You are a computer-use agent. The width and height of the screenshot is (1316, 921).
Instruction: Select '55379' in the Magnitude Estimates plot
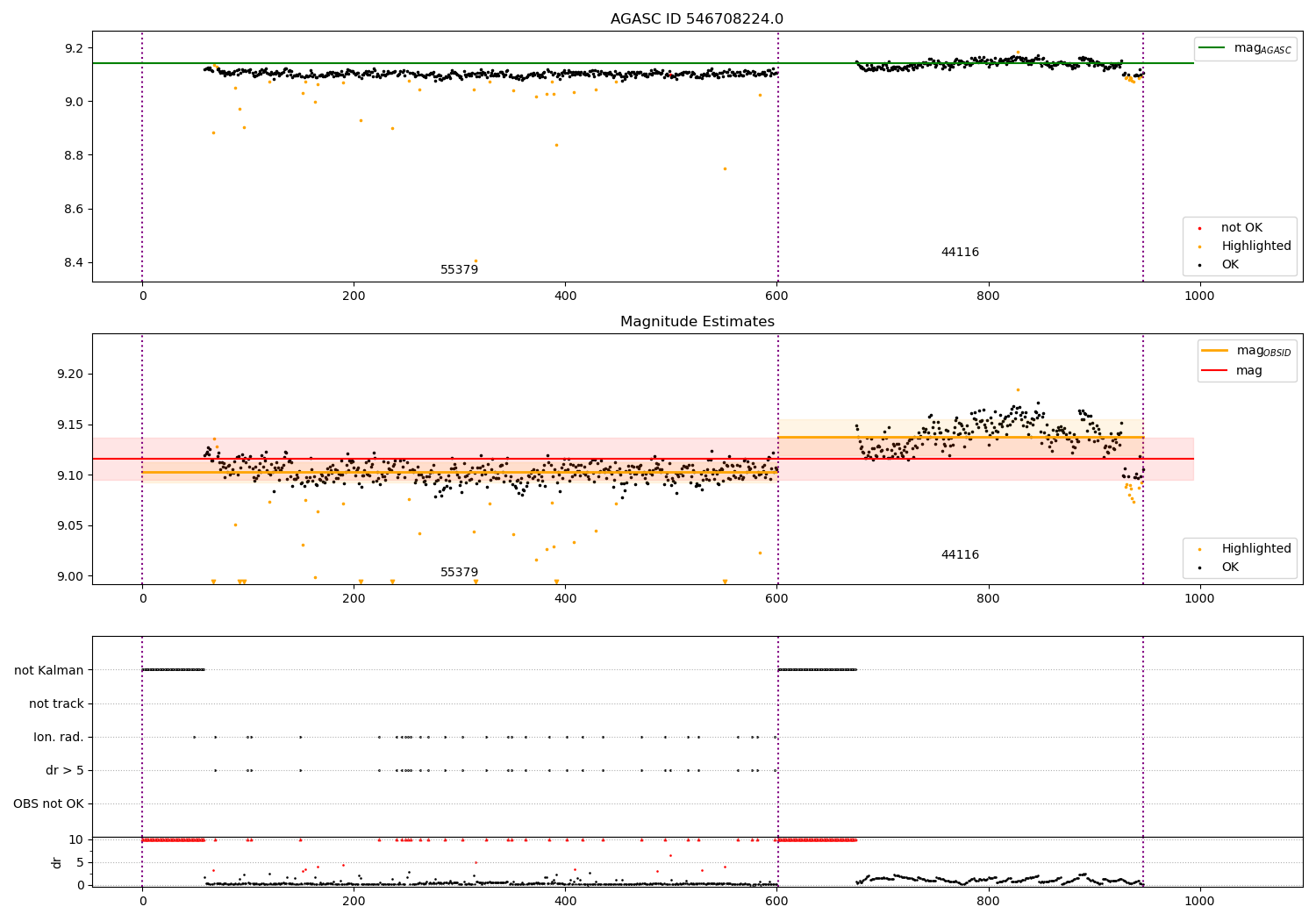(x=459, y=573)
